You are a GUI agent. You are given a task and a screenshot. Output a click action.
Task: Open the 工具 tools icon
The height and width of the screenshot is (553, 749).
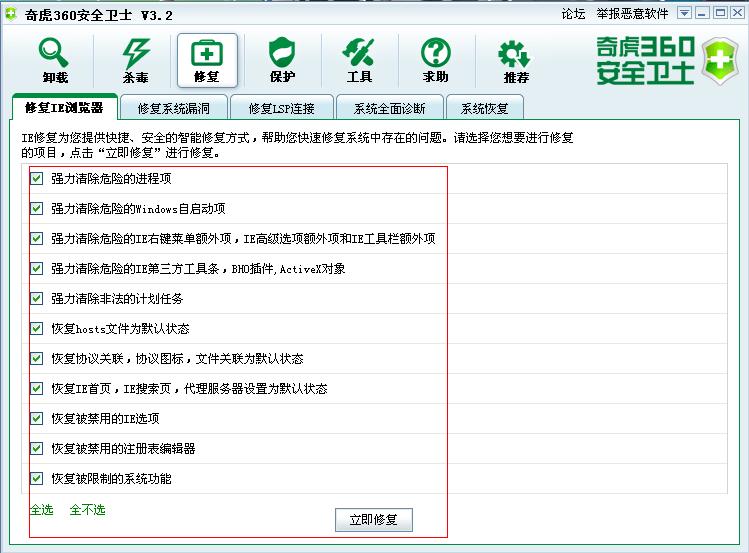[x=359, y=60]
